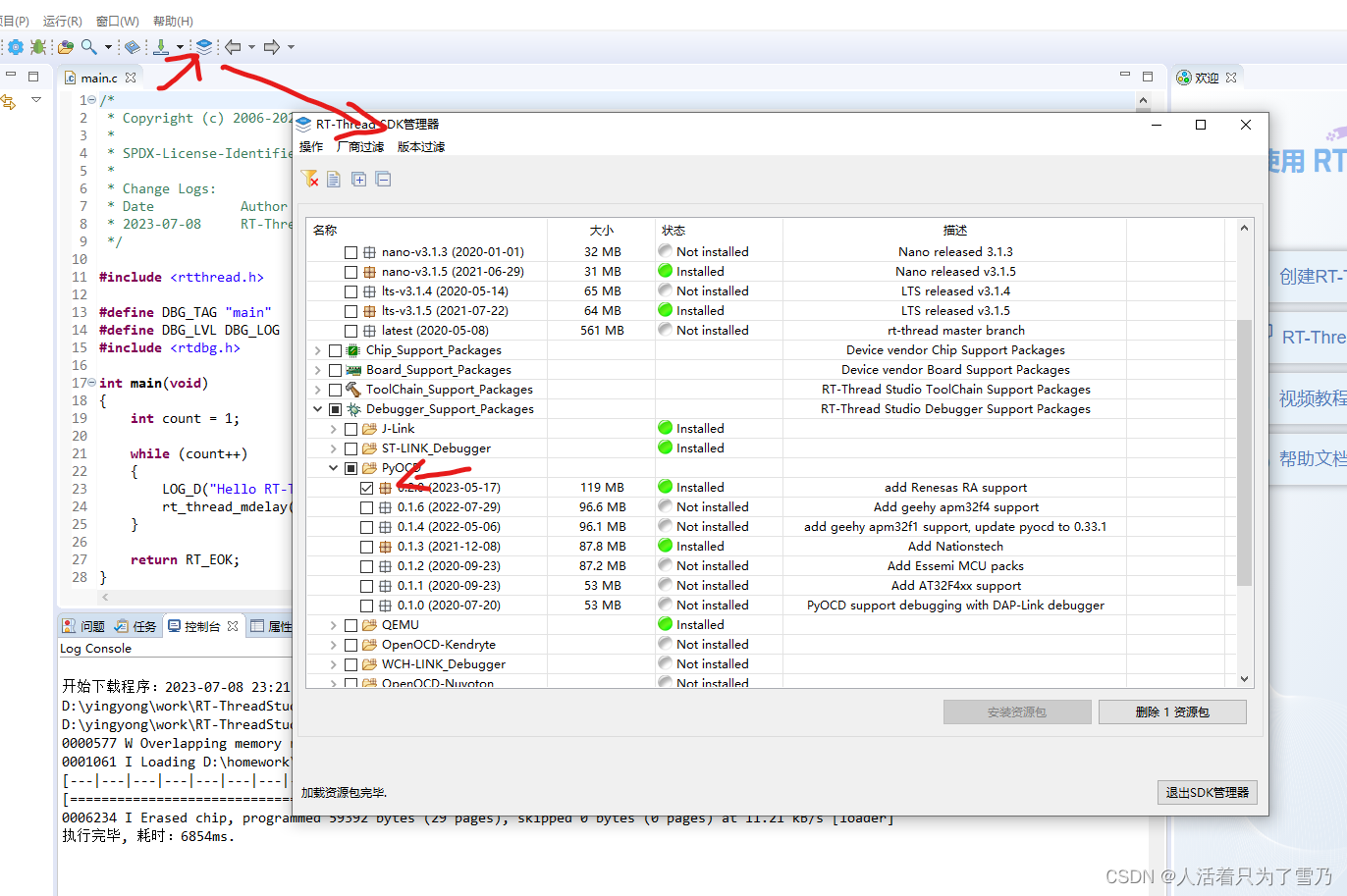Click the 退出SDK管理器 button
The height and width of the screenshot is (896, 1347).
[1207, 794]
